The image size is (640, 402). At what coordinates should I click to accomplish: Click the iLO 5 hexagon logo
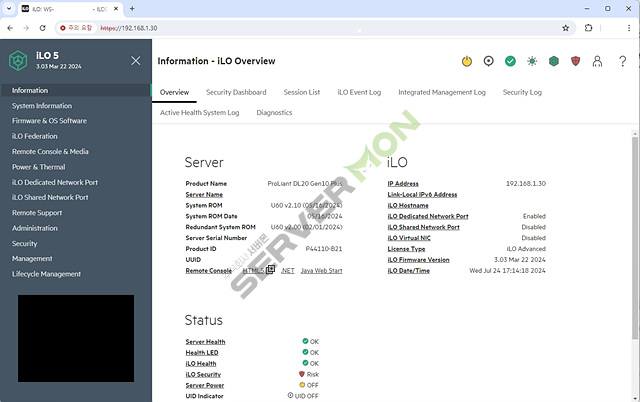18,61
